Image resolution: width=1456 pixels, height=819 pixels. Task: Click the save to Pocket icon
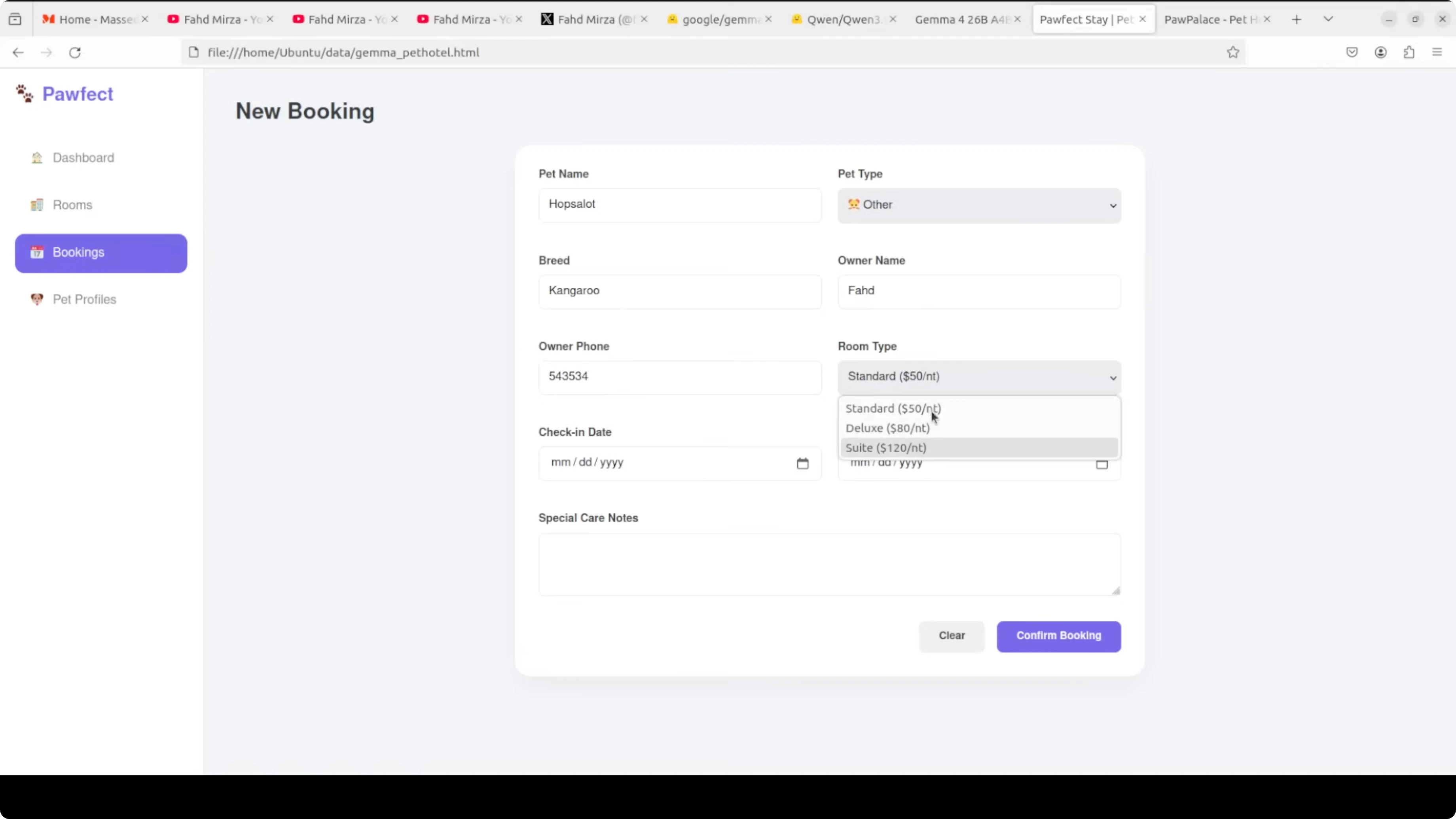click(1352, 53)
